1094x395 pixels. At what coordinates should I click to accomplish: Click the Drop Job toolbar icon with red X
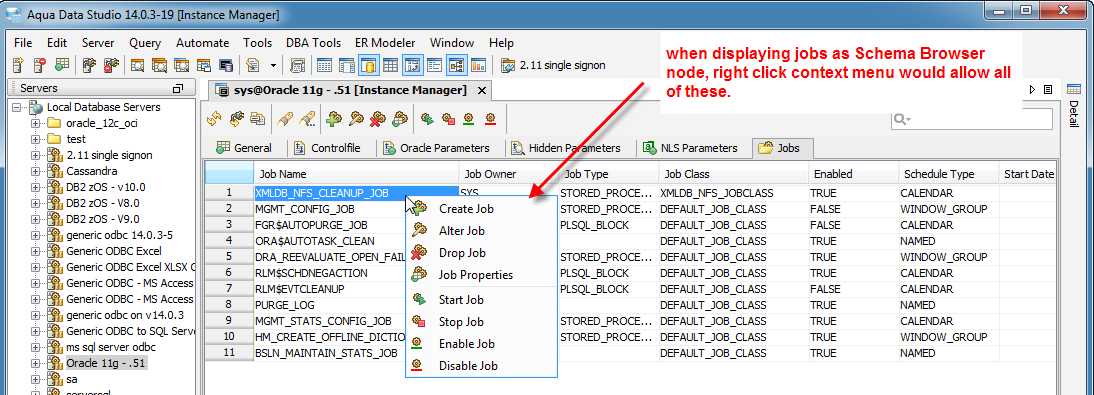pyautogui.click(x=377, y=119)
